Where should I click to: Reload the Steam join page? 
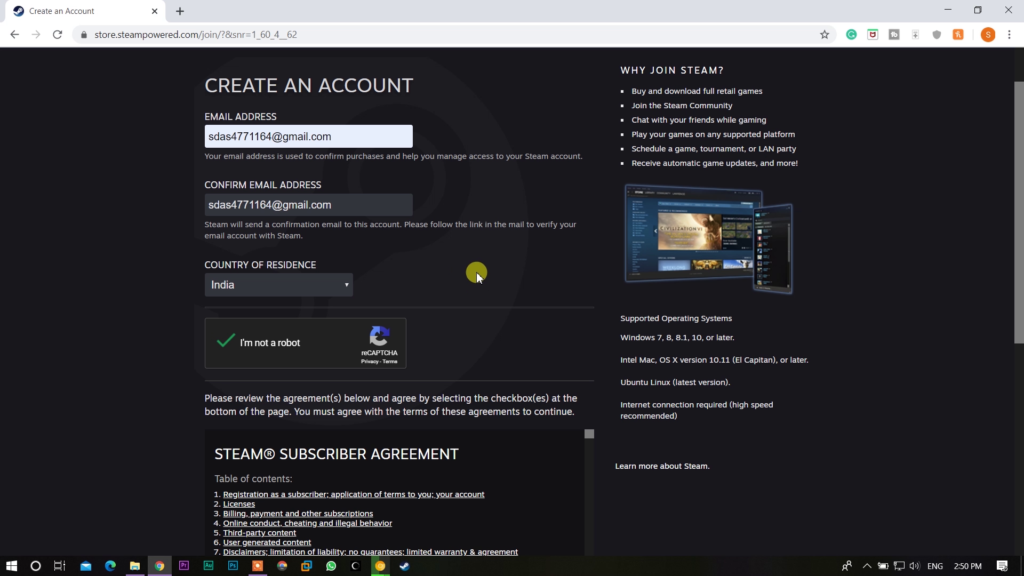point(57,35)
